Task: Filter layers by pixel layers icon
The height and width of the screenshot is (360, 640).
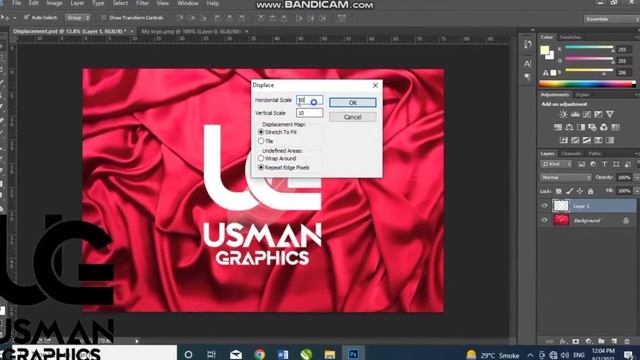Action: 581,164
